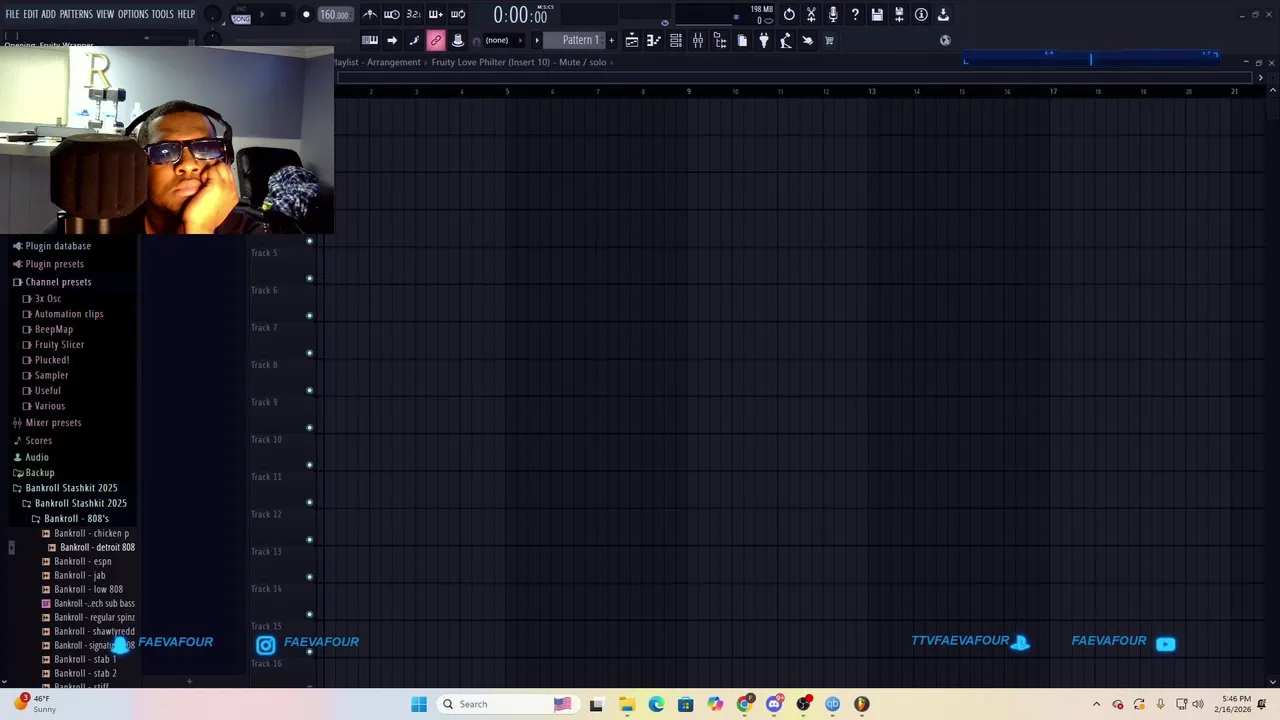
Task: Open the piano roll view
Action: pos(653,40)
